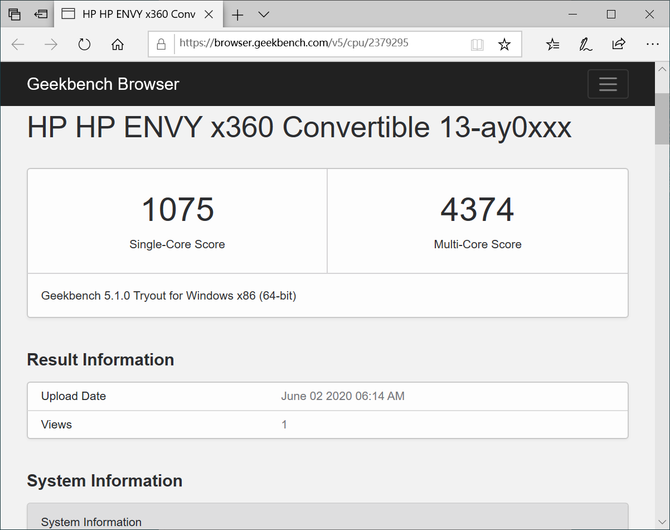Click the Geekbench 5.1.0 Tryout version text
This screenshot has height=530, width=670.
(169, 296)
